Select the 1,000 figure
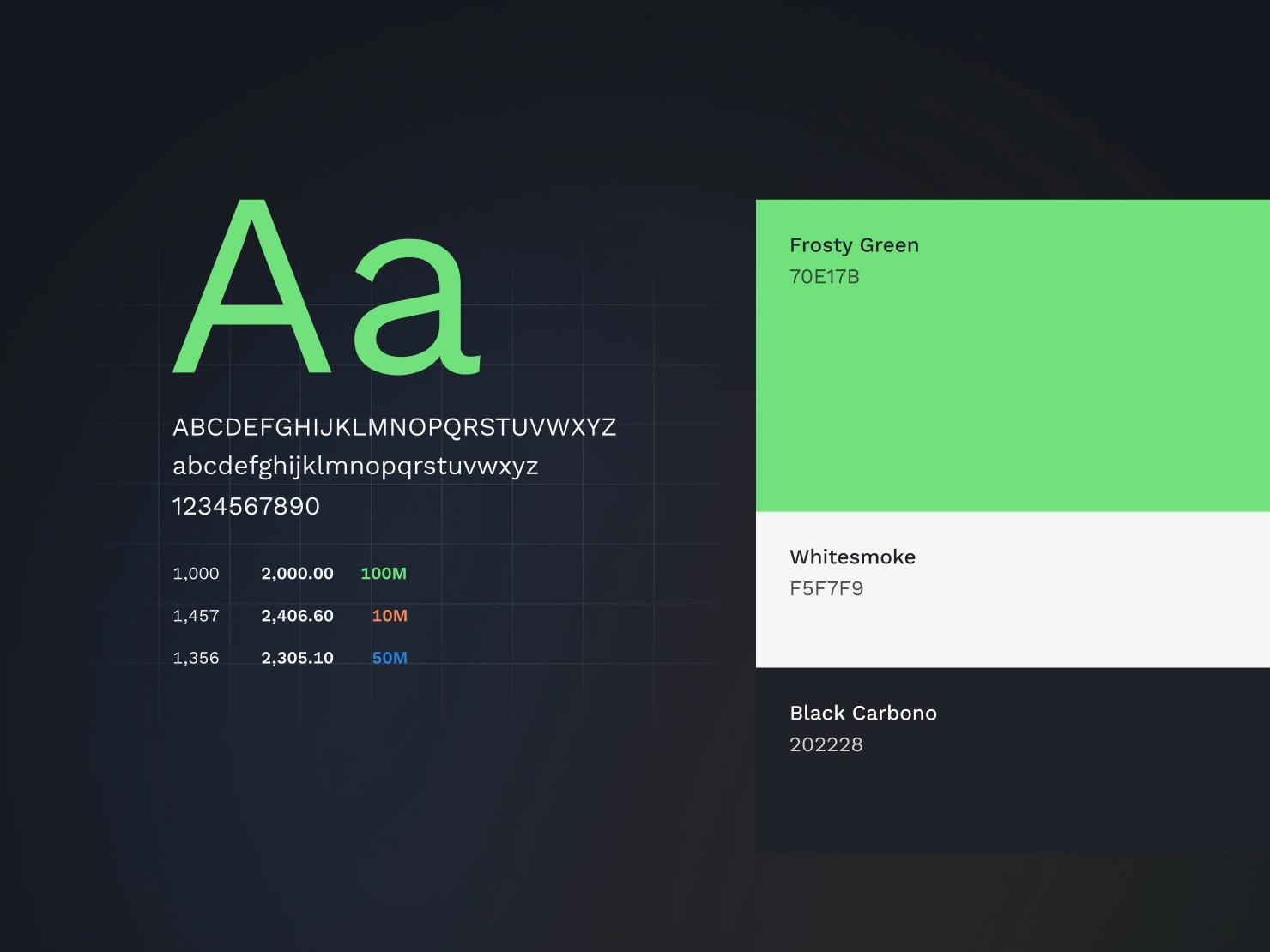This screenshot has width=1270, height=952. point(196,574)
